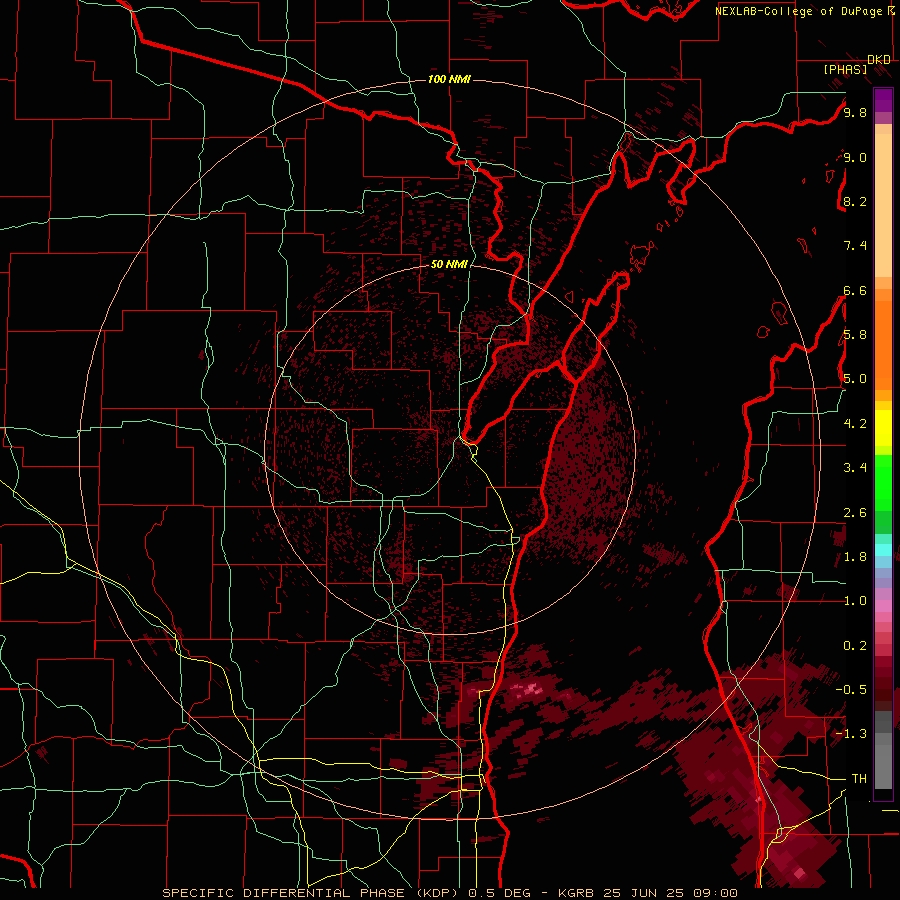Pick the cyan segment of the color bar
The width and height of the screenshot is (900, 900).
coord(883,550)
